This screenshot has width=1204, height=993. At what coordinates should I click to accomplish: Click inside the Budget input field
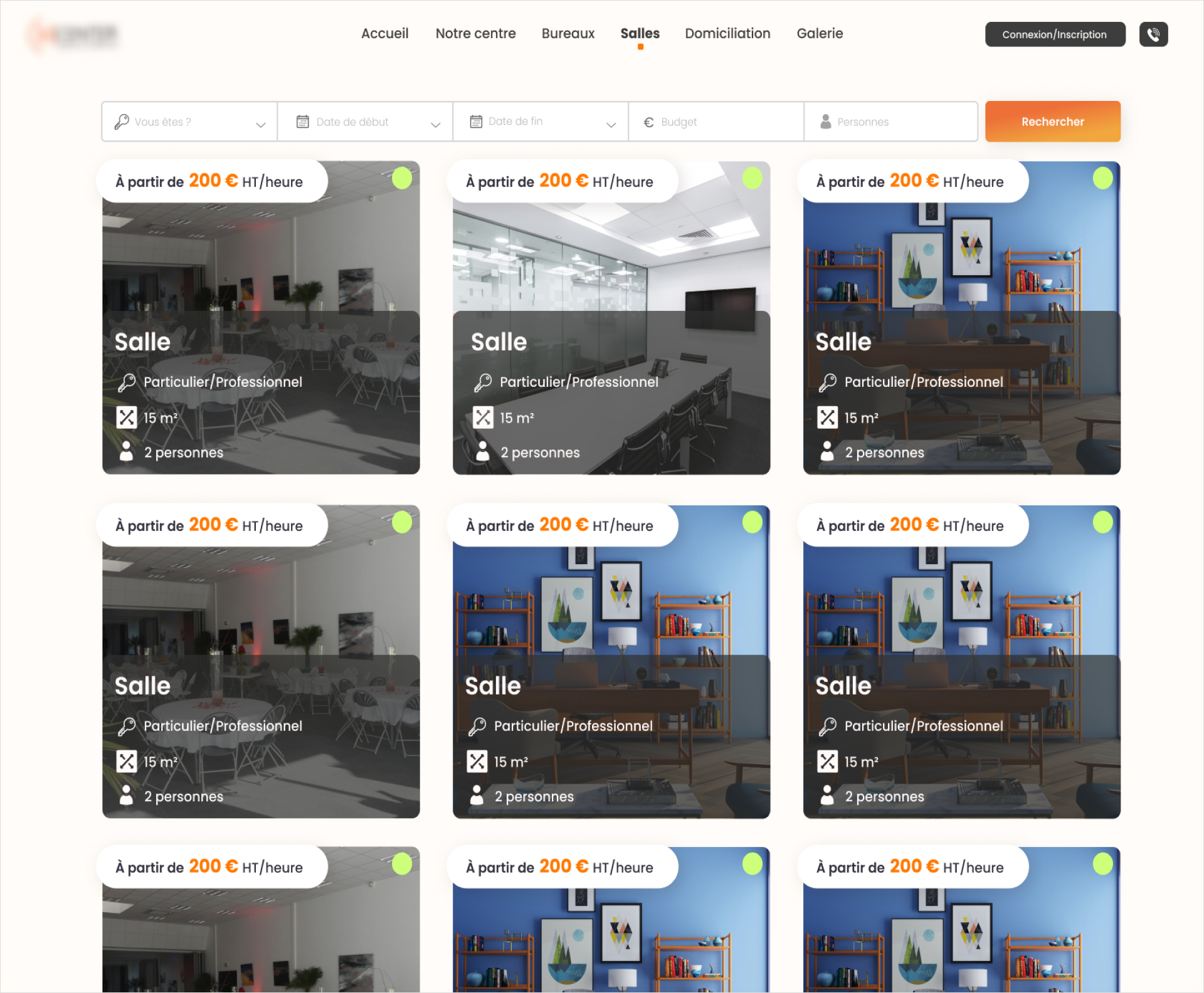click(x=716, y=122)
